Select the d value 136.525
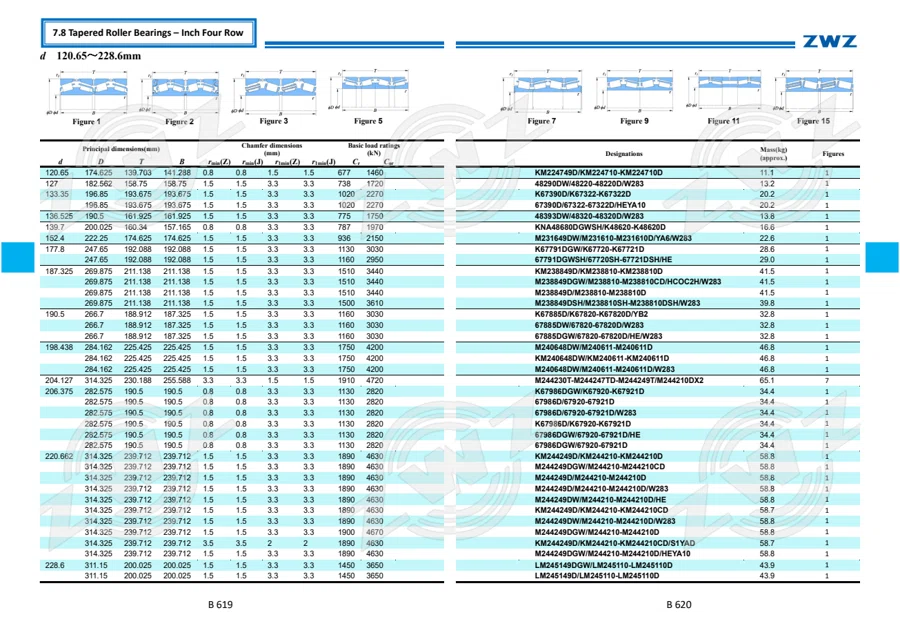This screenshot has height=637, width=900. [x=59, y=216]
